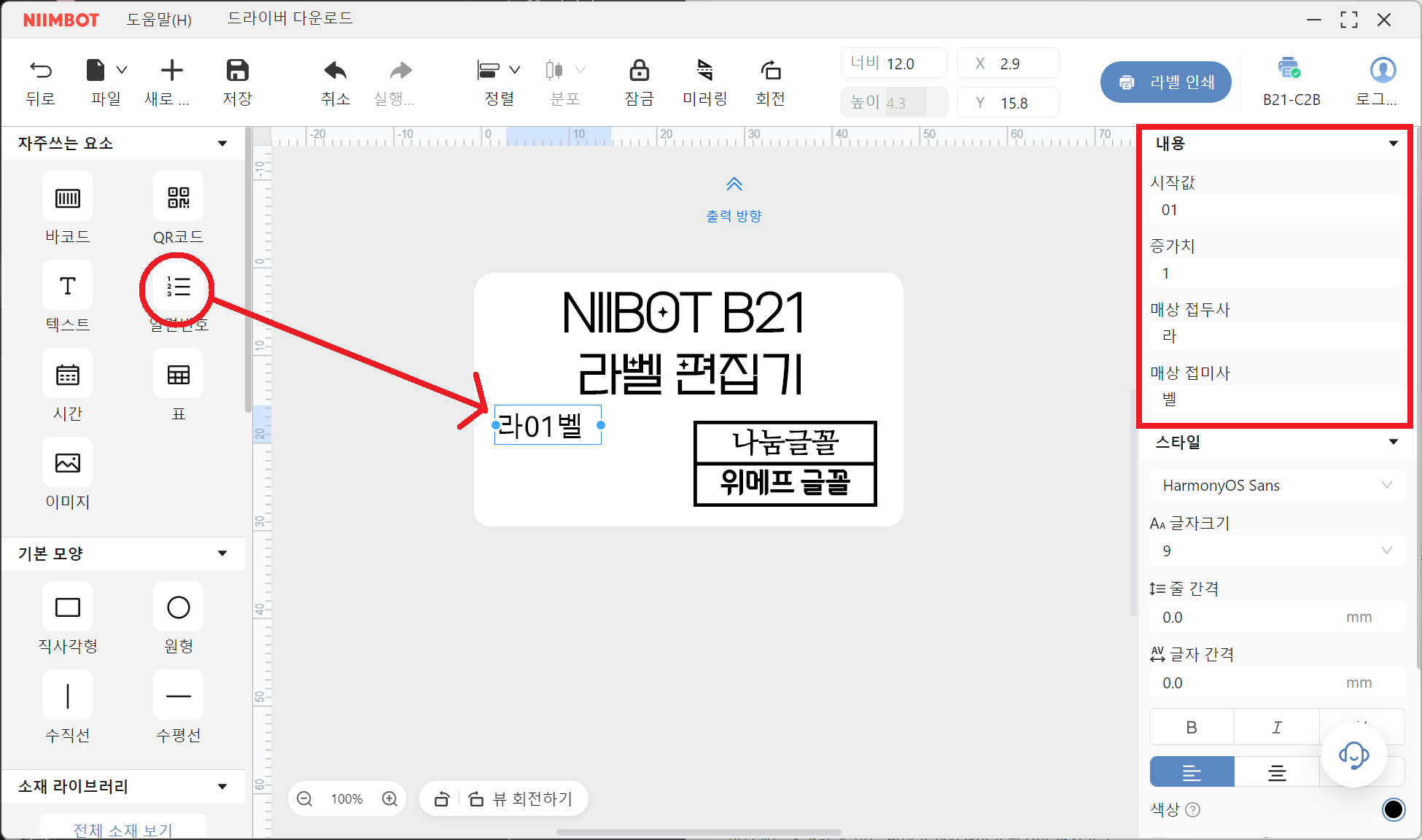Collapse the 소재 라이브러리 section
Screen dimensions: 1422x840
pyautogui.click(x=222, y=787)
